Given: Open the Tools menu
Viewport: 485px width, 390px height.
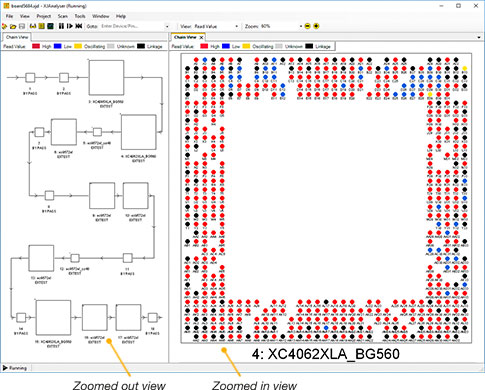Looking at the screenshot, I should (x=80, y=16).
